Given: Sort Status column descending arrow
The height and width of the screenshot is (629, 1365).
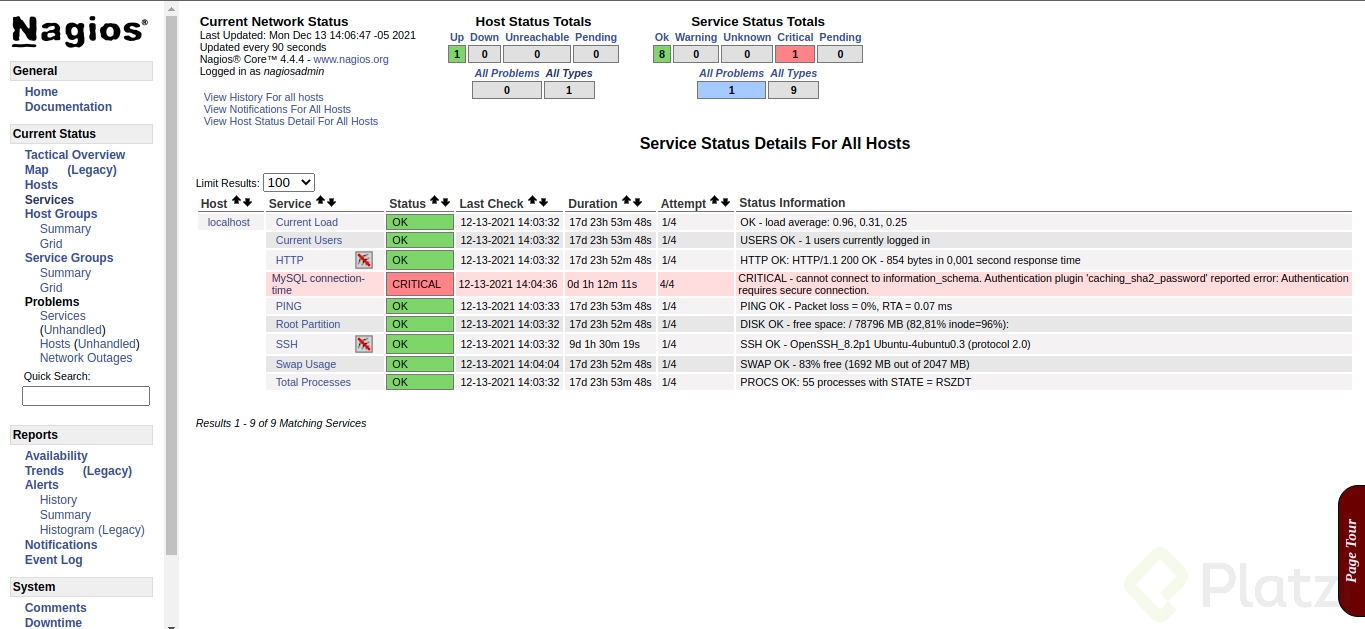Looking at the screenshot, I should (446, 202).
